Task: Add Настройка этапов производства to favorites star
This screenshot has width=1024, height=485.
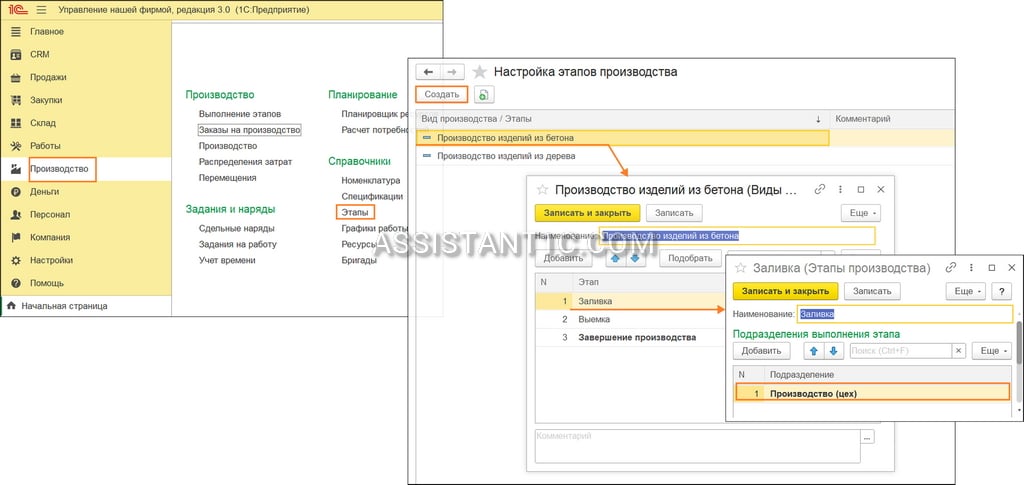Action: point(480,72)
